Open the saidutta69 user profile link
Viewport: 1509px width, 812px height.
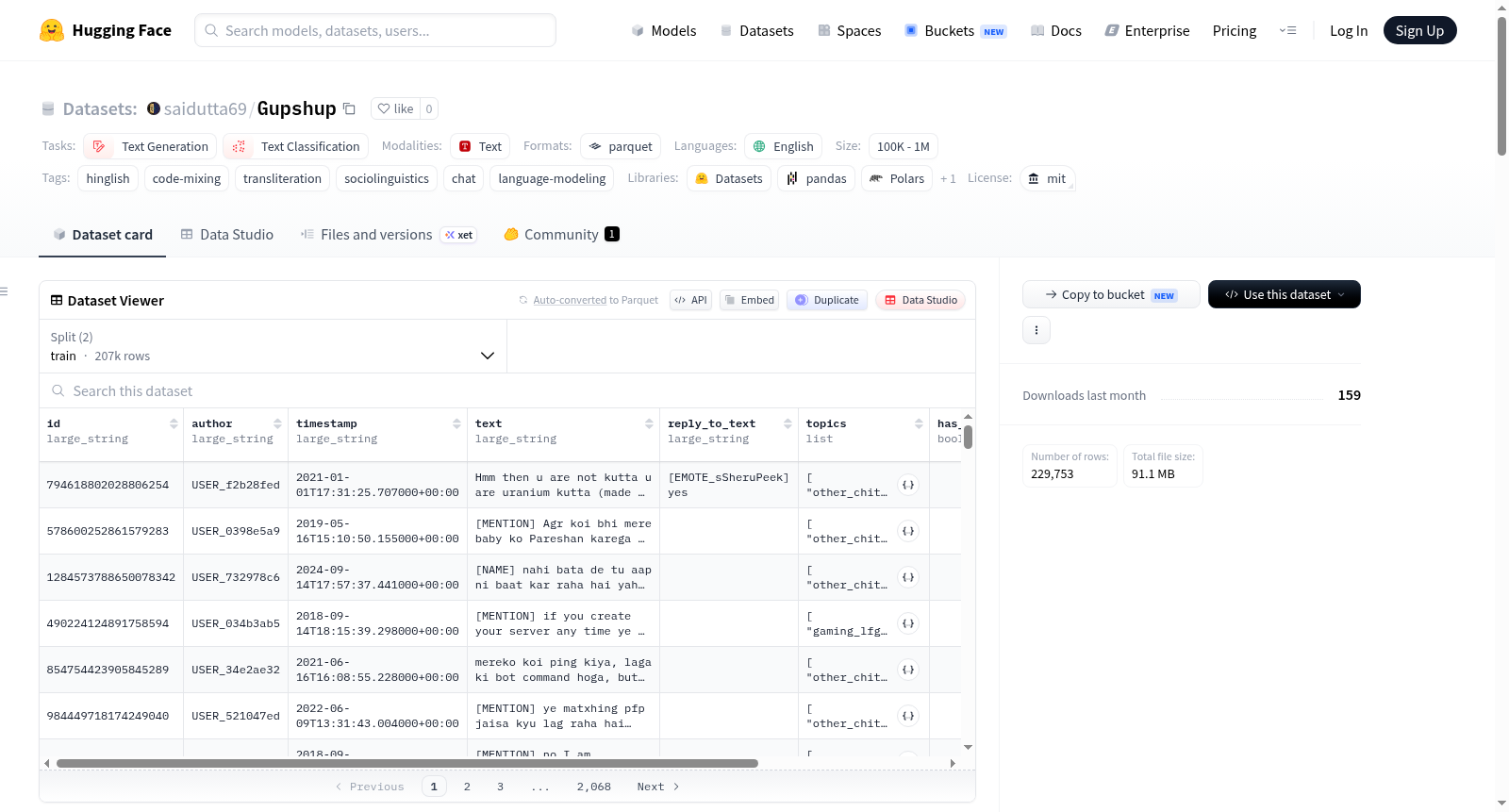click(205, 108)
